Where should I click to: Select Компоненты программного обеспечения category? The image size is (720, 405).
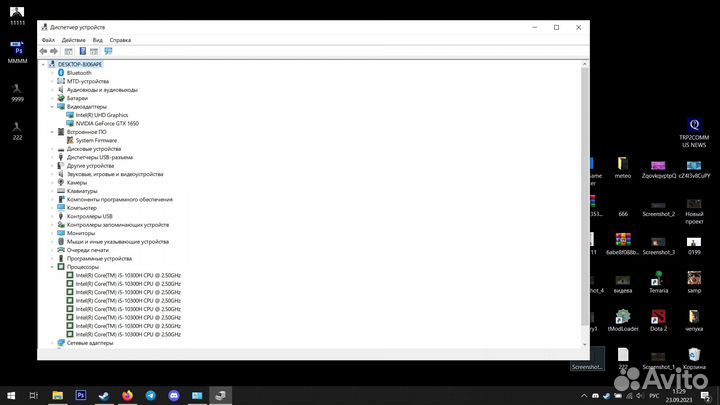click(x=119, y=199)
